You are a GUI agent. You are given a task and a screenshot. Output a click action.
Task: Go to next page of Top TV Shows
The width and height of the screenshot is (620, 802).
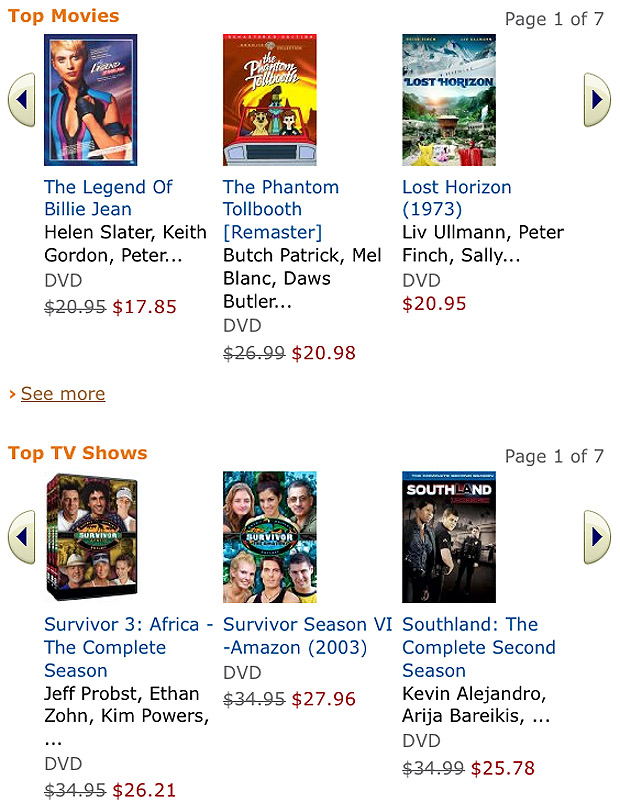597,537
